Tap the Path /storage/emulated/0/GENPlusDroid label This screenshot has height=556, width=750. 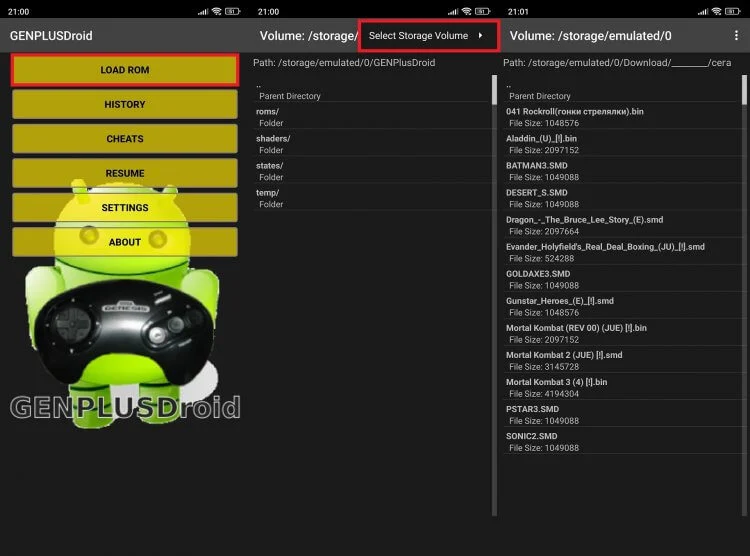(344, 63)
